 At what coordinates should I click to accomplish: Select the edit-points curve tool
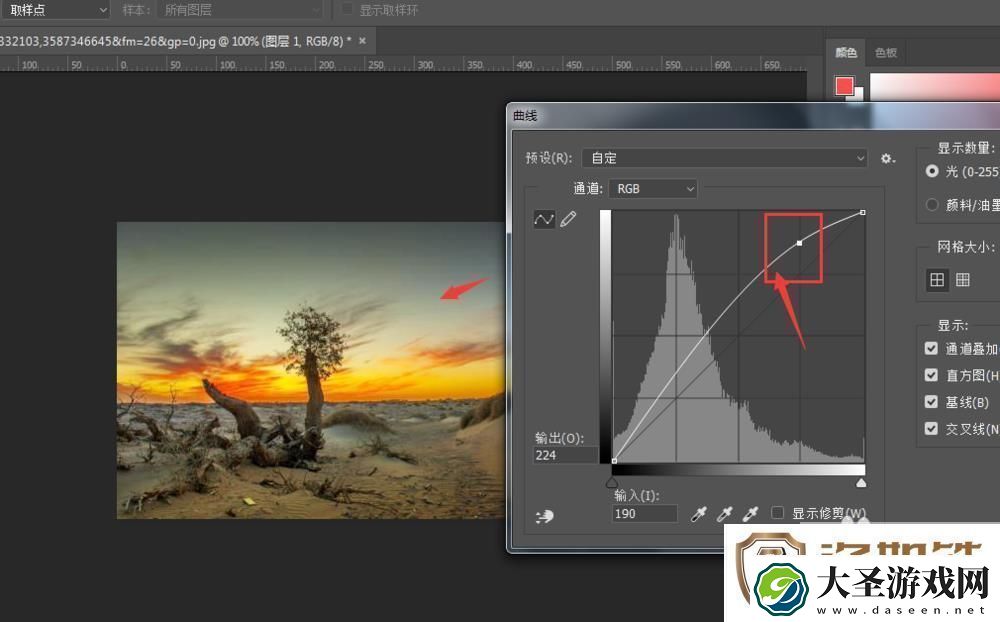(544, 219)
